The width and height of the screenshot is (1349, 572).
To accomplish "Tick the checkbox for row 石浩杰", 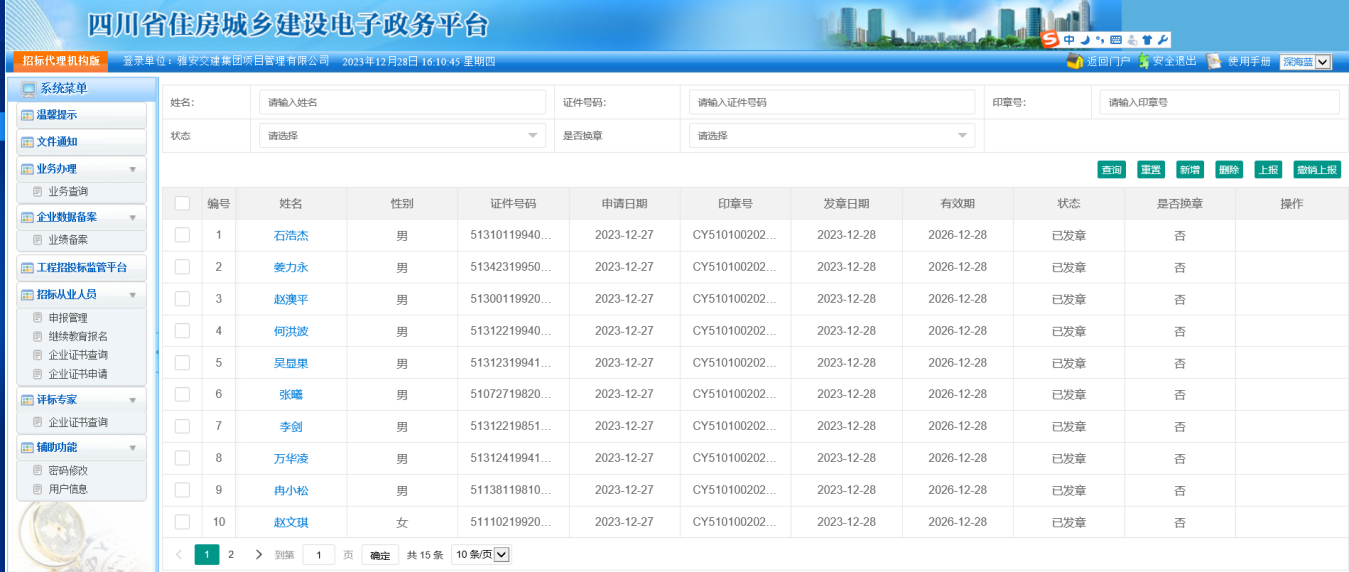I will click(182, 235).
